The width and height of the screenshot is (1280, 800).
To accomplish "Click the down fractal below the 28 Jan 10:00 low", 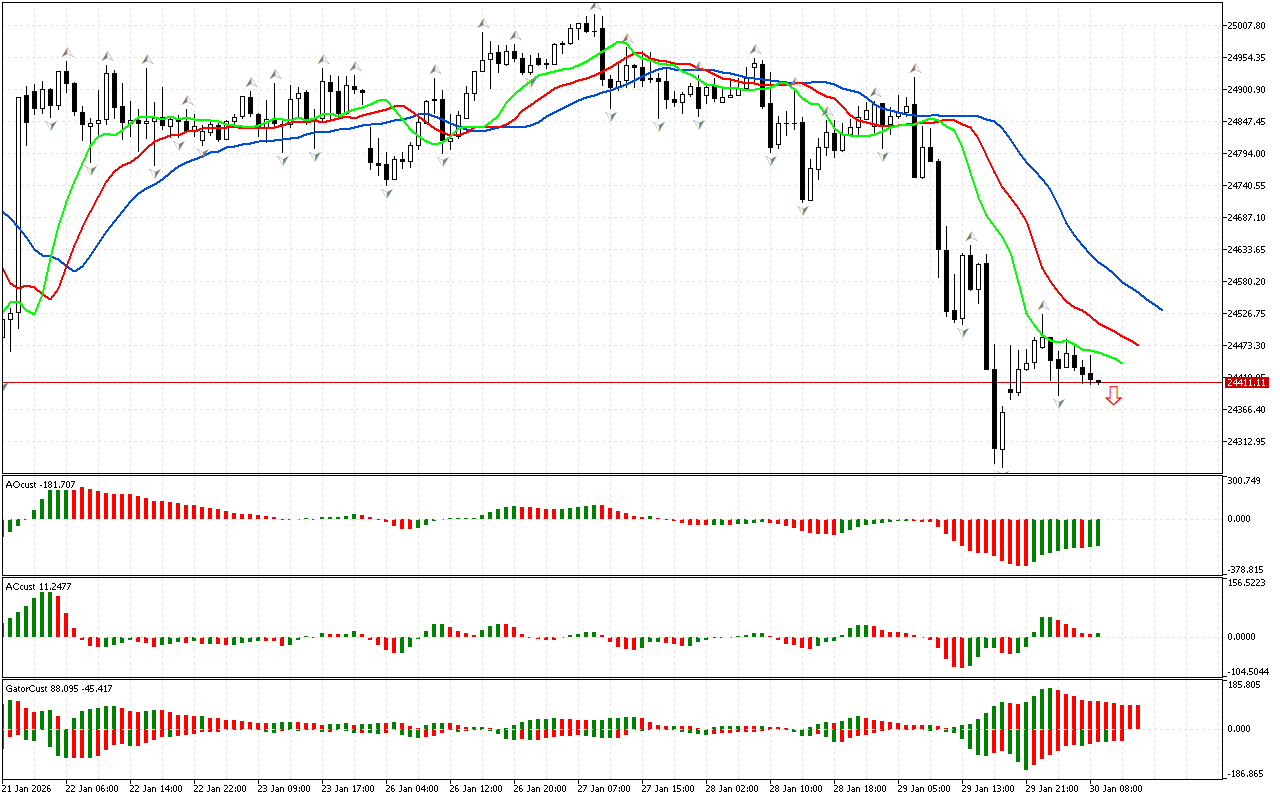I will point(803,209).
